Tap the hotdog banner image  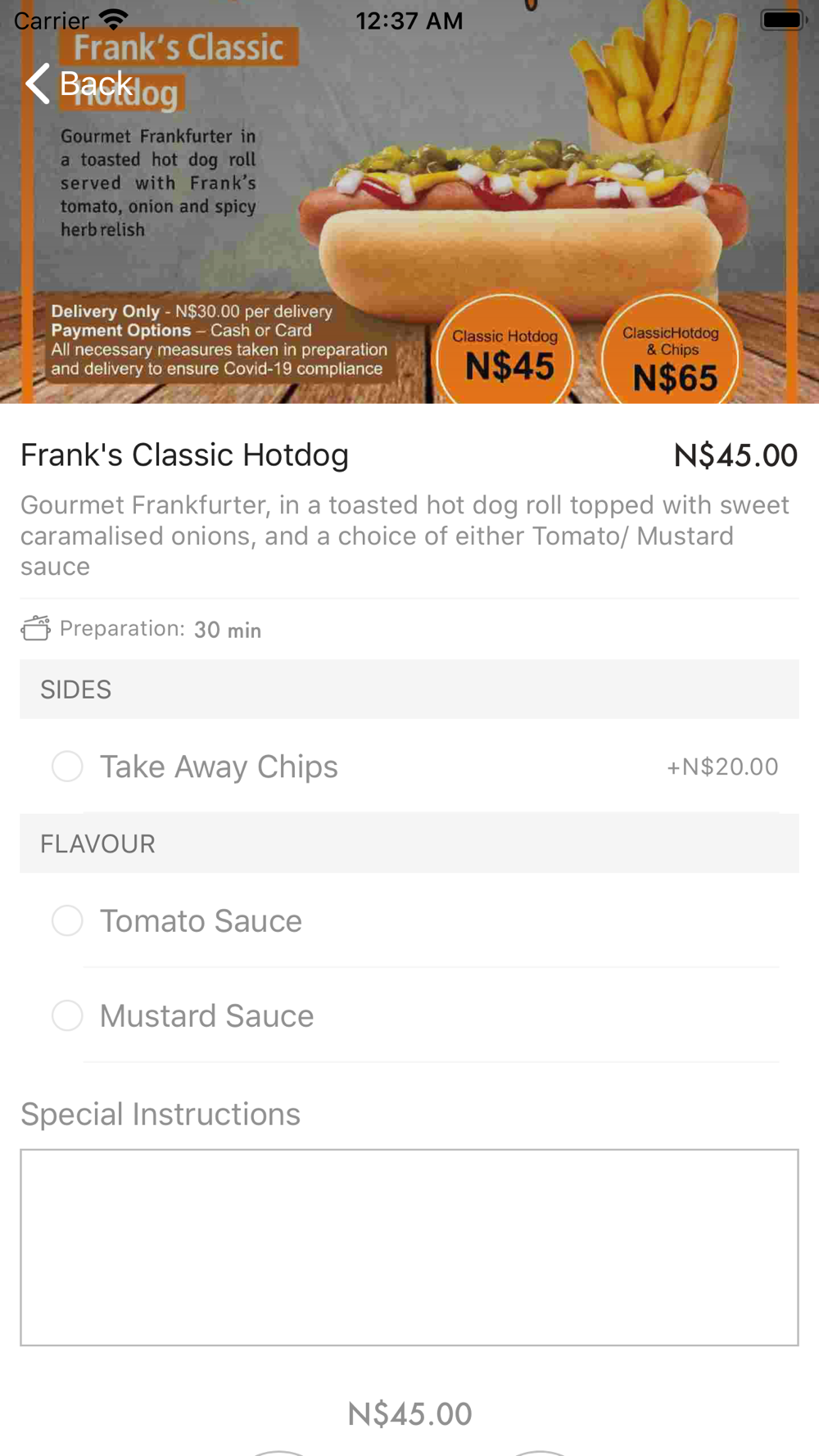click(x=409, y=201)
